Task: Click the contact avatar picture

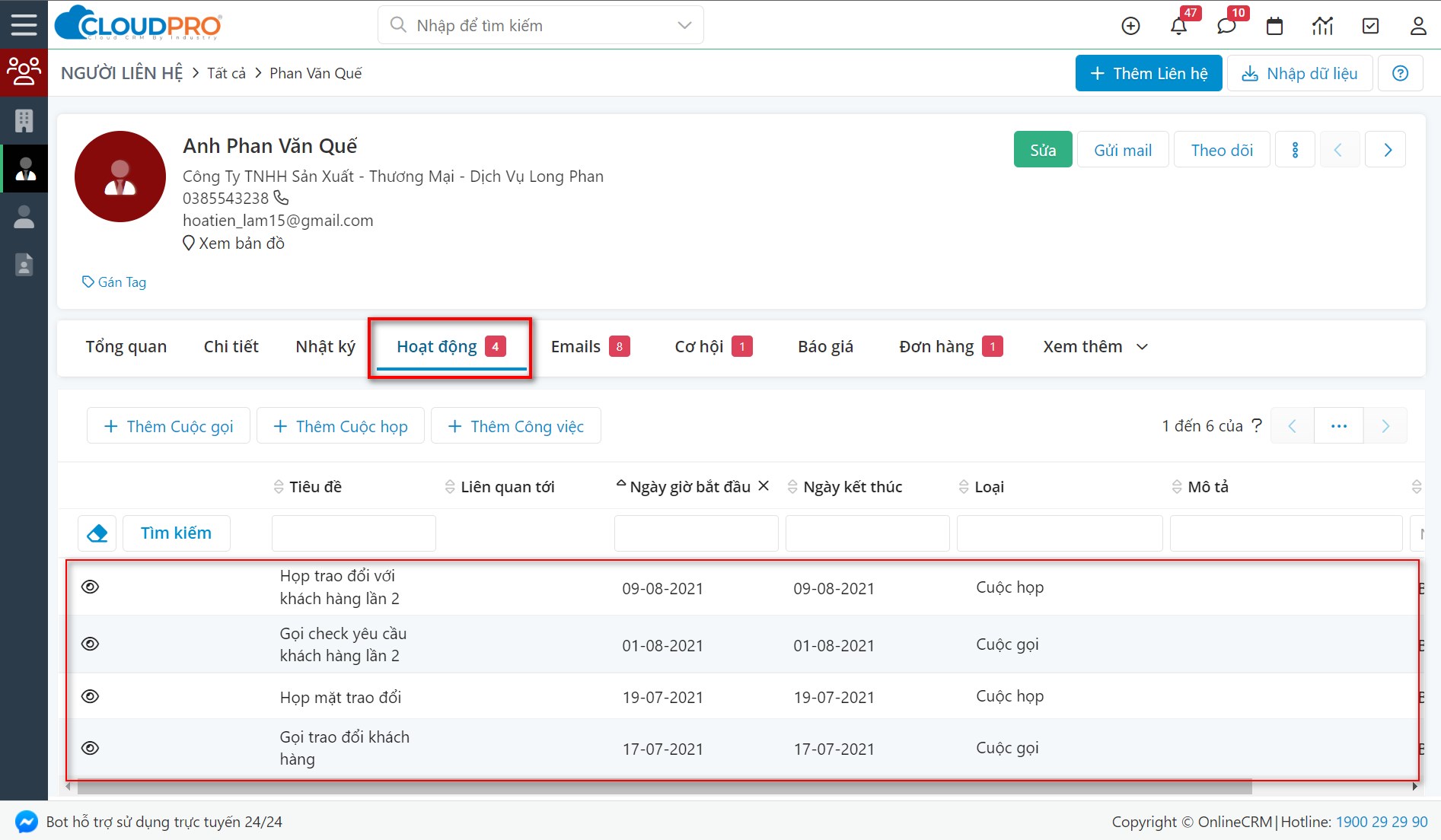Action: (120, 177)
